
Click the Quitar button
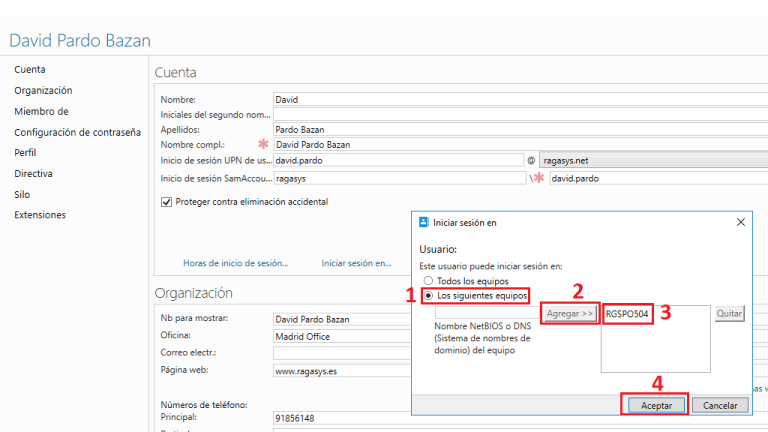pyautogui.click(x=730, y=313)
